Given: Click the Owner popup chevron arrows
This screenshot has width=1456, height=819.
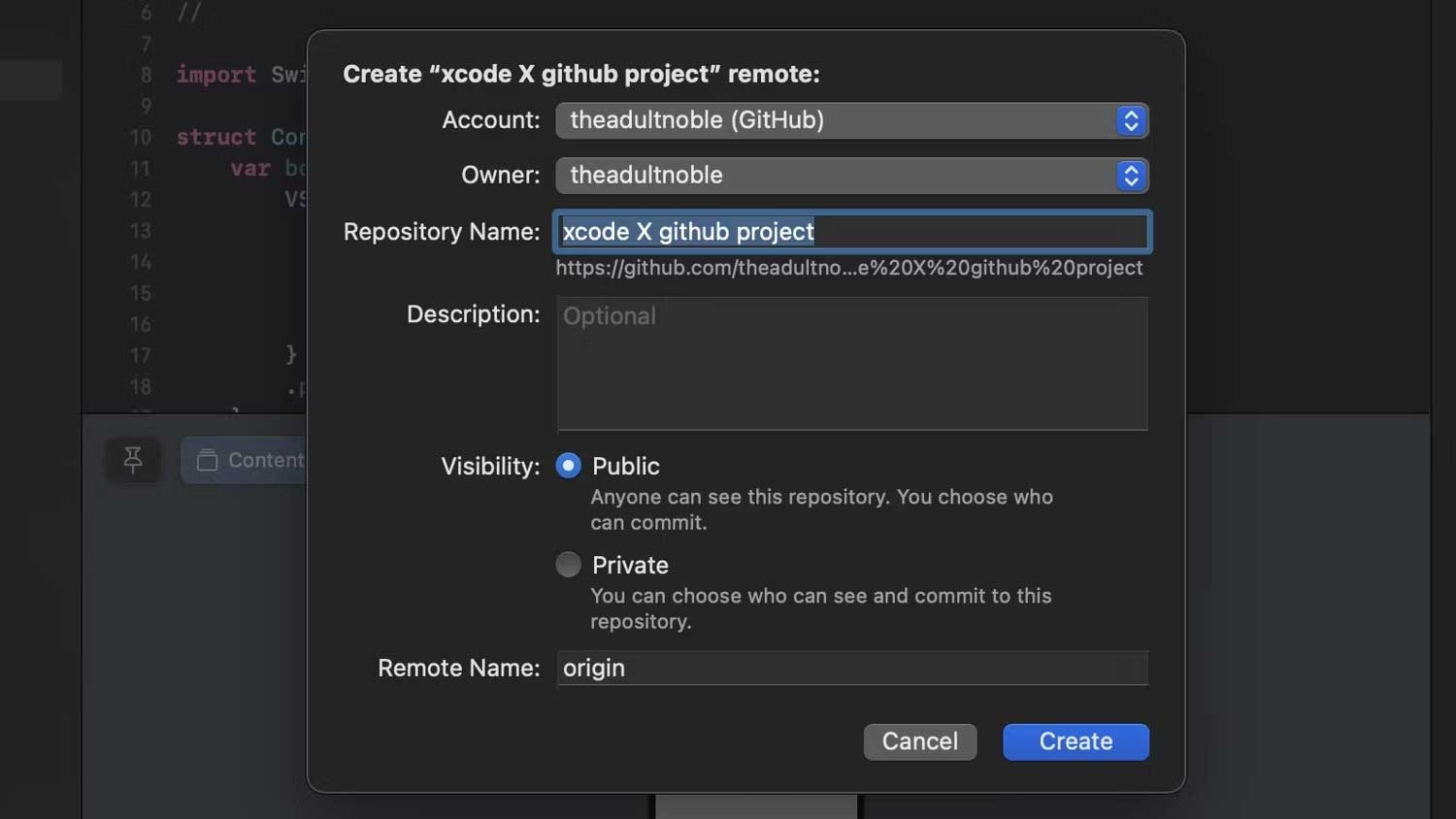Looking at the screenshot, I should (1131, 176).
